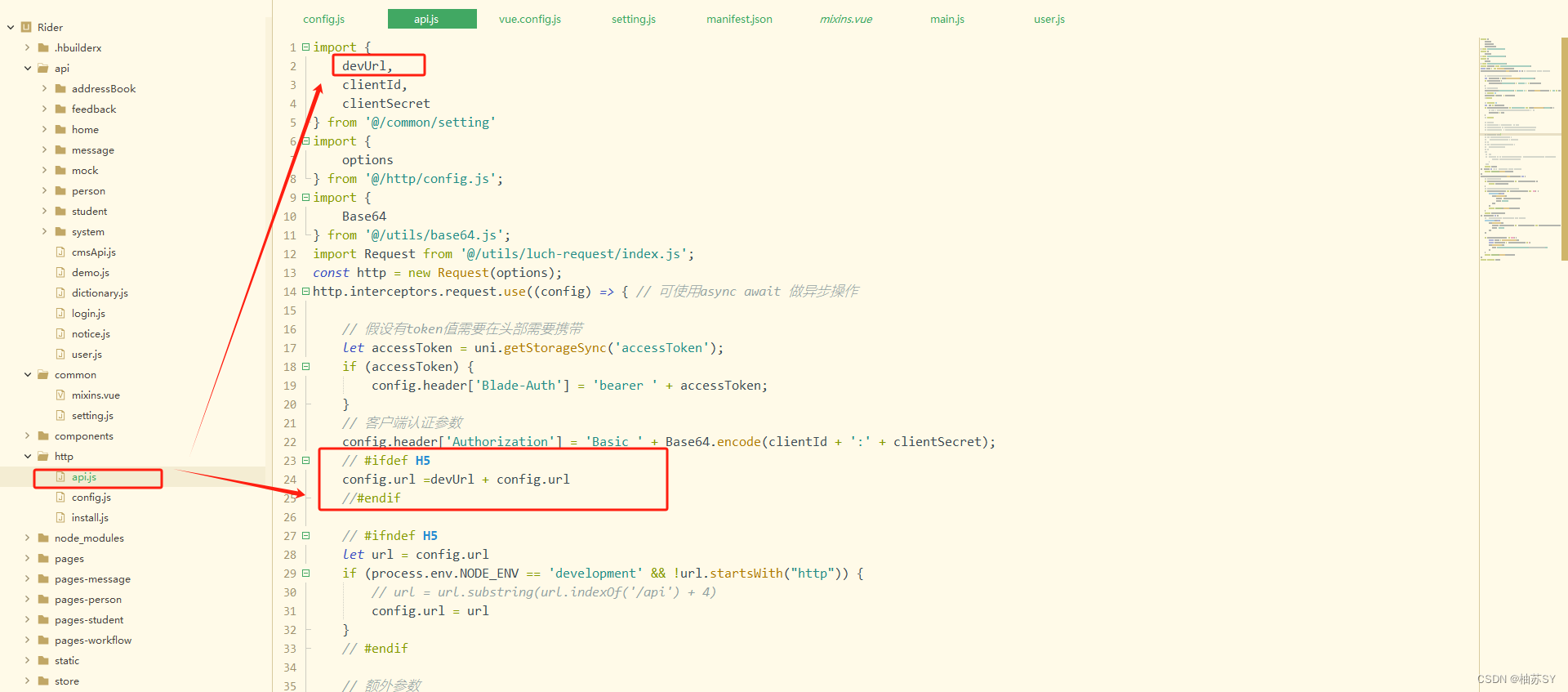The image size is (1568, 692).
Task: Click the Rider project icon
Action: coord(26,28)
